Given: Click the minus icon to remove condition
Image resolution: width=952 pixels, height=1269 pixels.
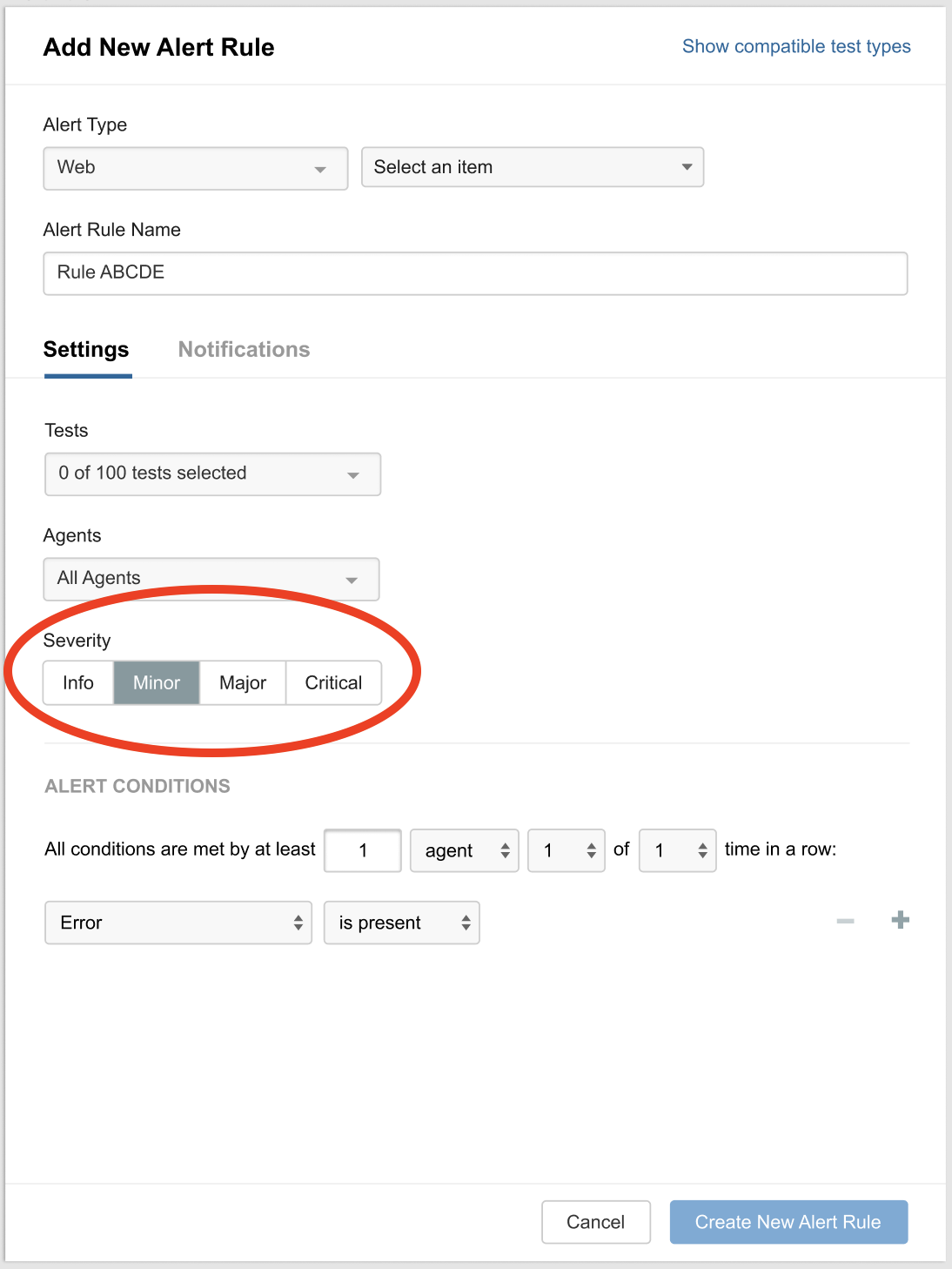Looking at the screenshot, I should click(x=845, y=921).
